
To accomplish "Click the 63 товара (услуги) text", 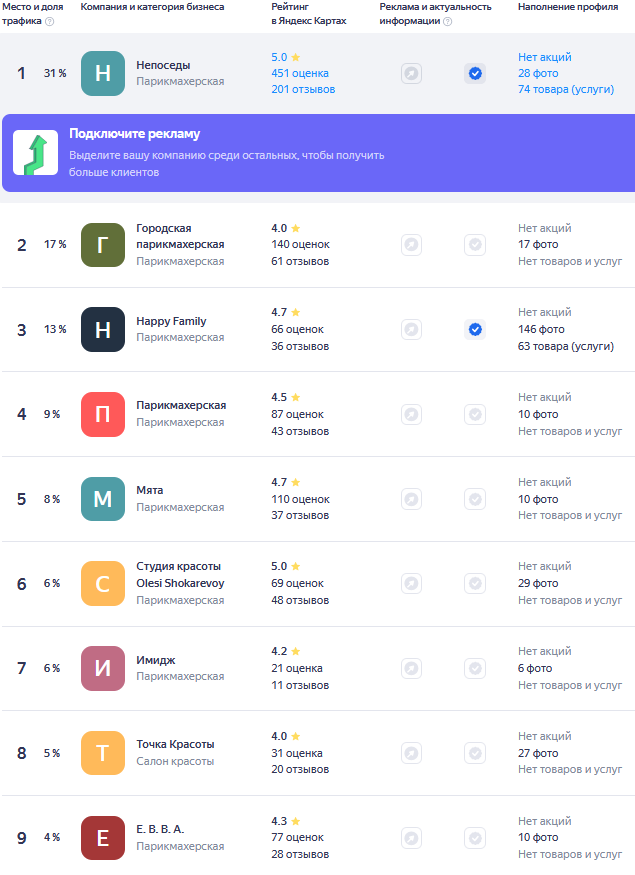I will tap(566, 347).
